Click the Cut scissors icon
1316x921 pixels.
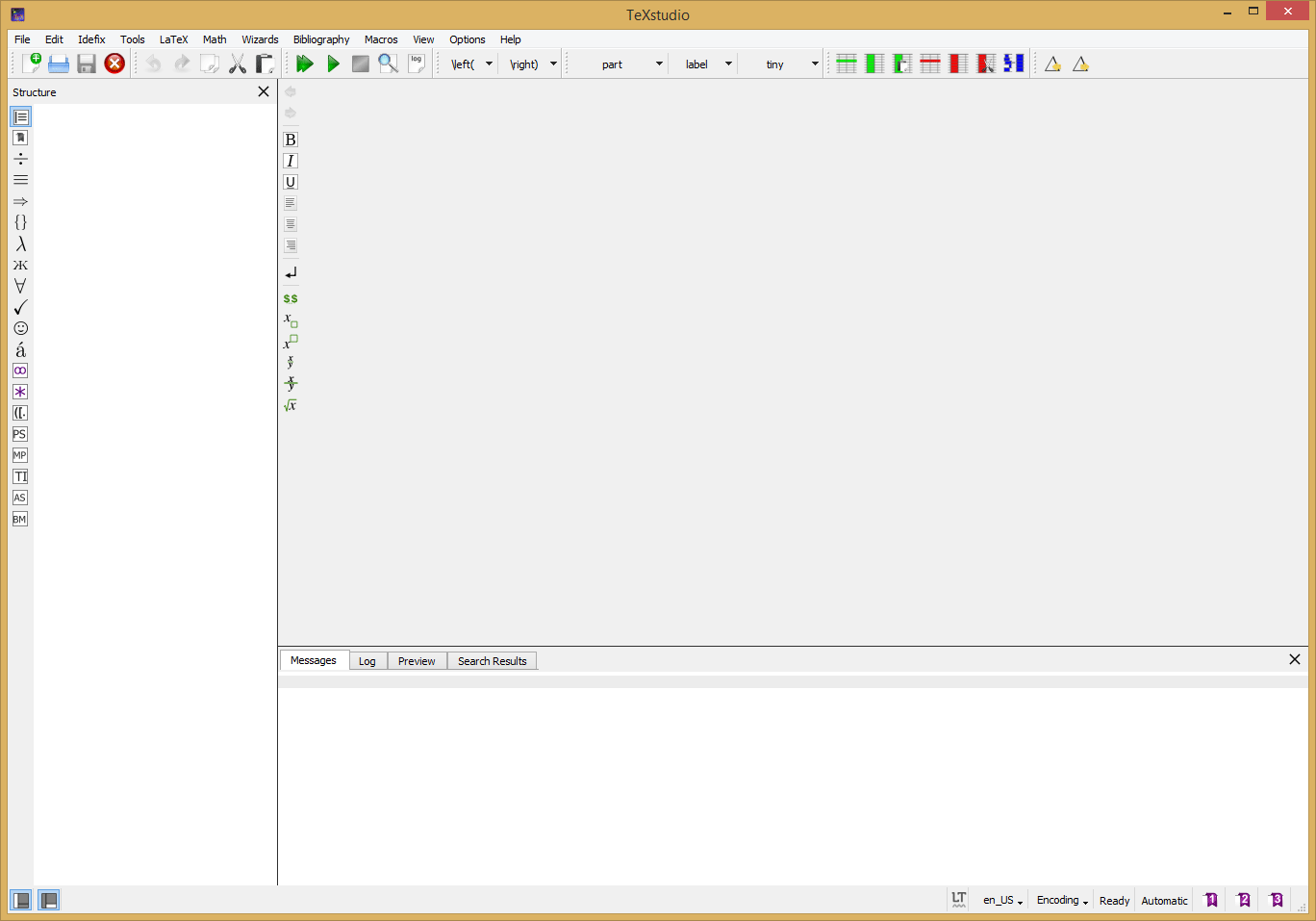tap(238, 64)
